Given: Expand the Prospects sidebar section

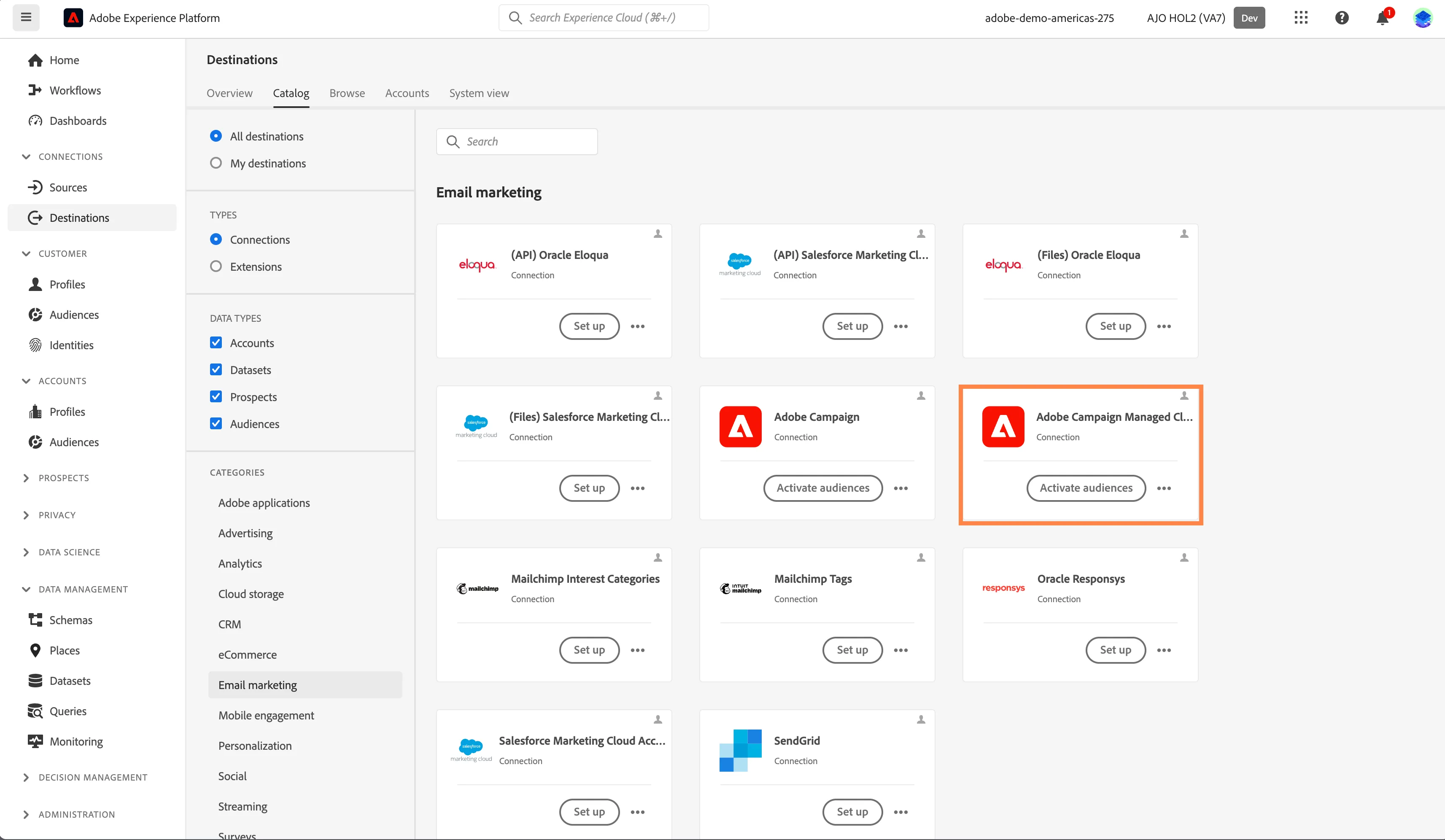Looking at the screenshot, I should click(26, 478).
